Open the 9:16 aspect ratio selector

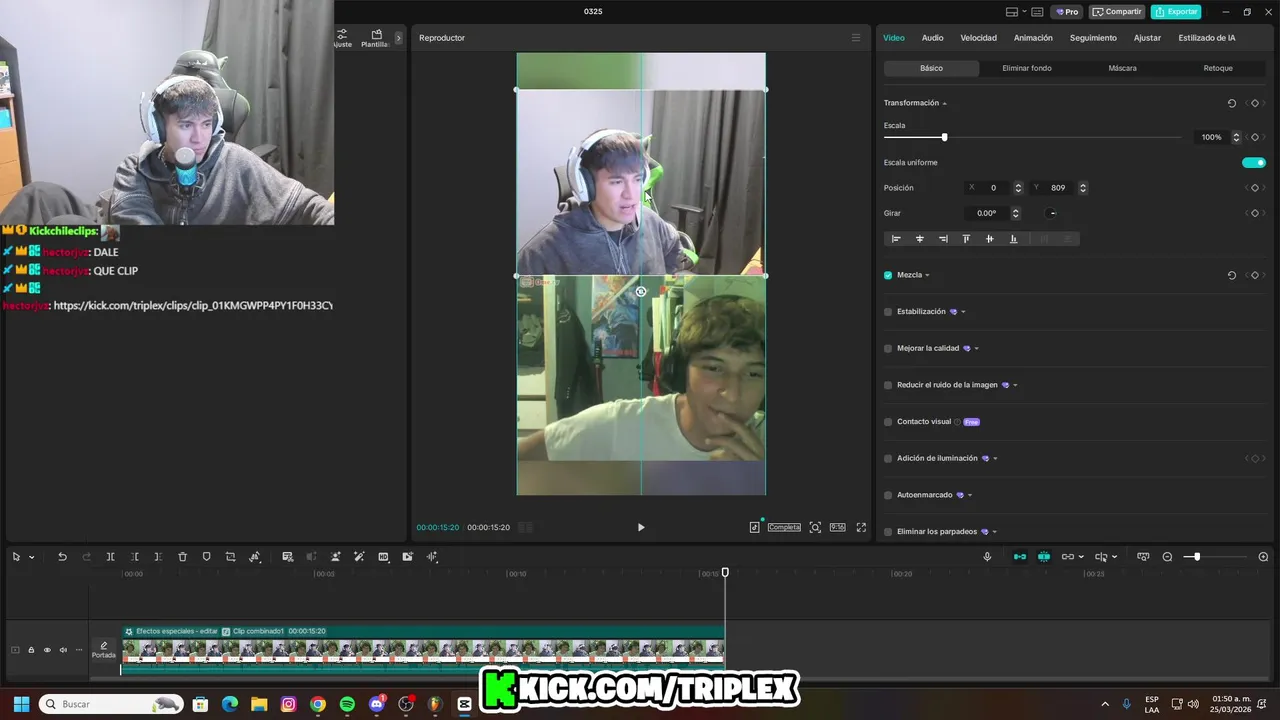(x=837, y=527)
